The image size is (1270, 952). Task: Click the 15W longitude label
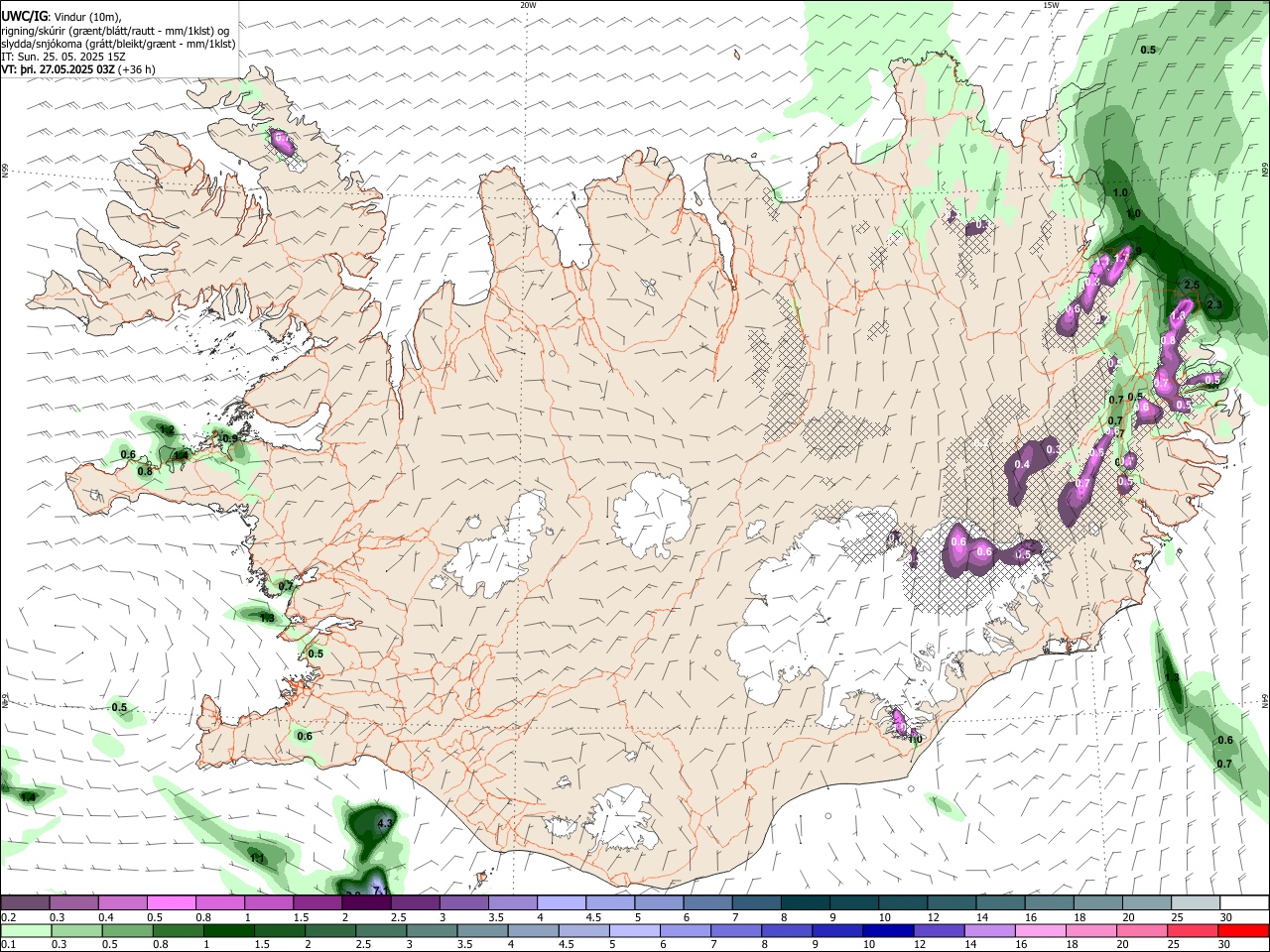click(1051, 5)
